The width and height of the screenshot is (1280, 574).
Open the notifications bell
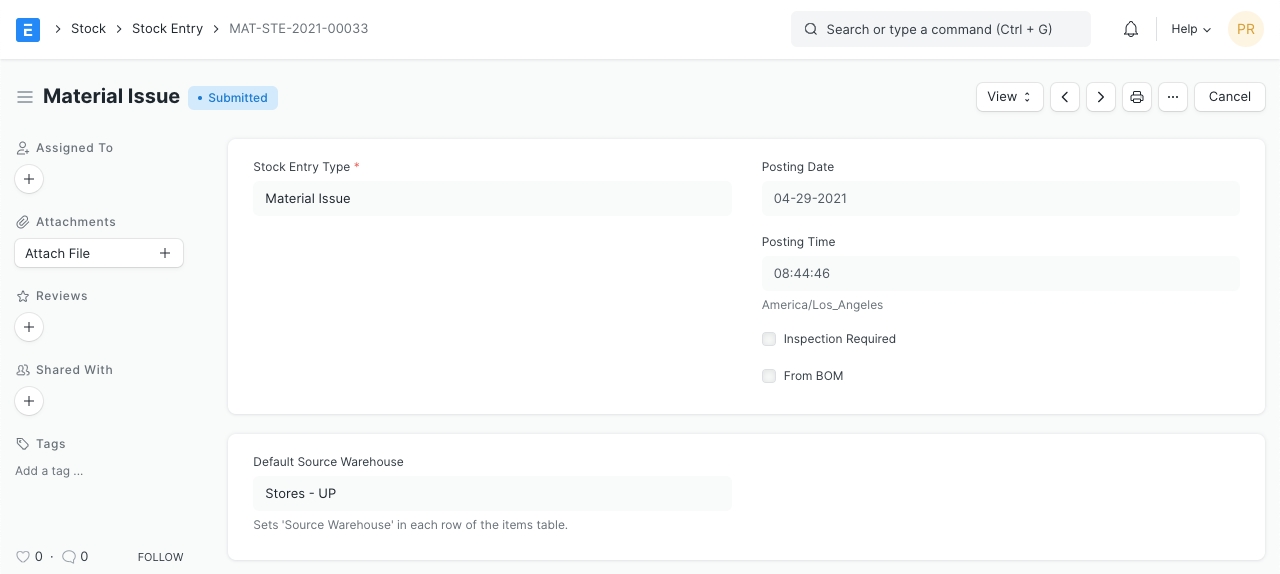coord(1131,29)
